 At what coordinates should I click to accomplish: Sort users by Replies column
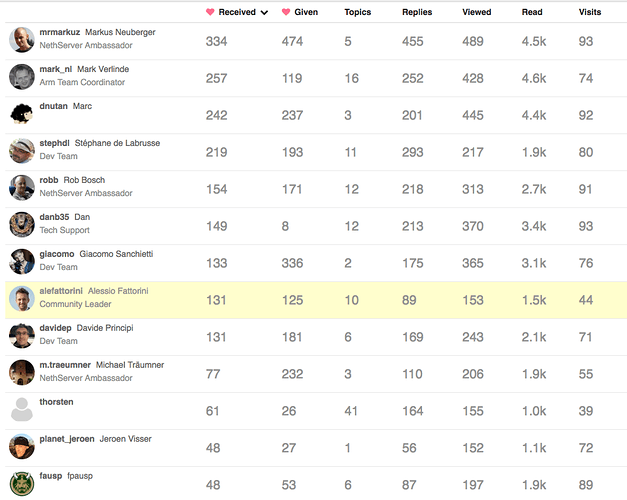pos(417,12)
